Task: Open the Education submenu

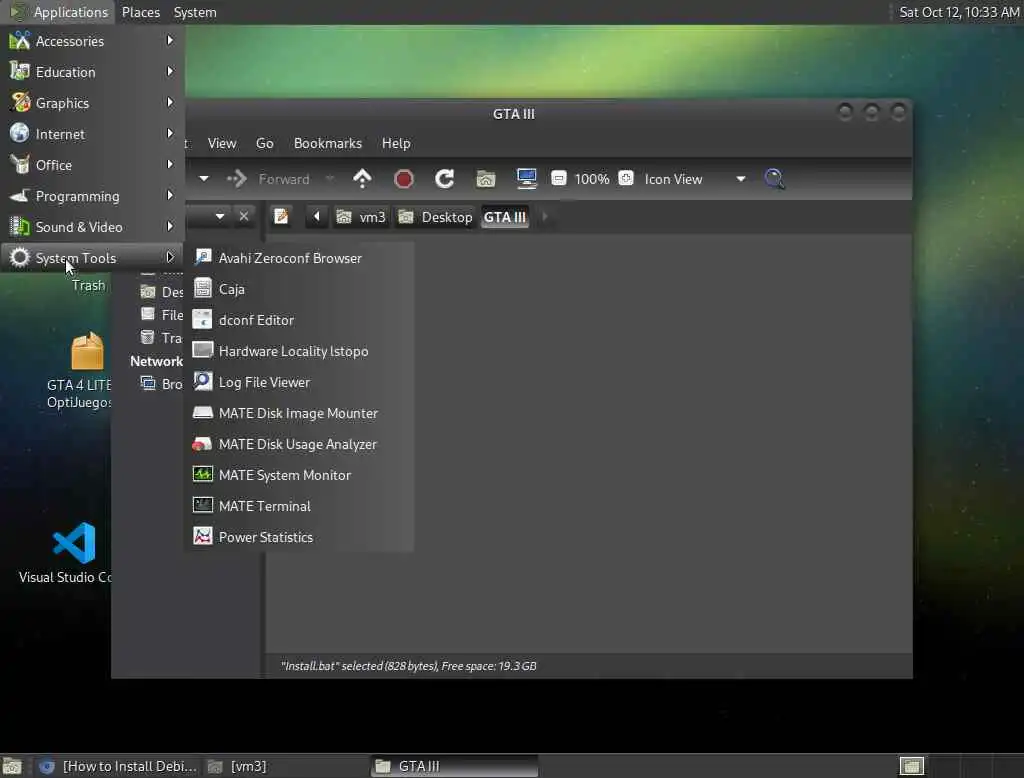Action: [92, 72]
